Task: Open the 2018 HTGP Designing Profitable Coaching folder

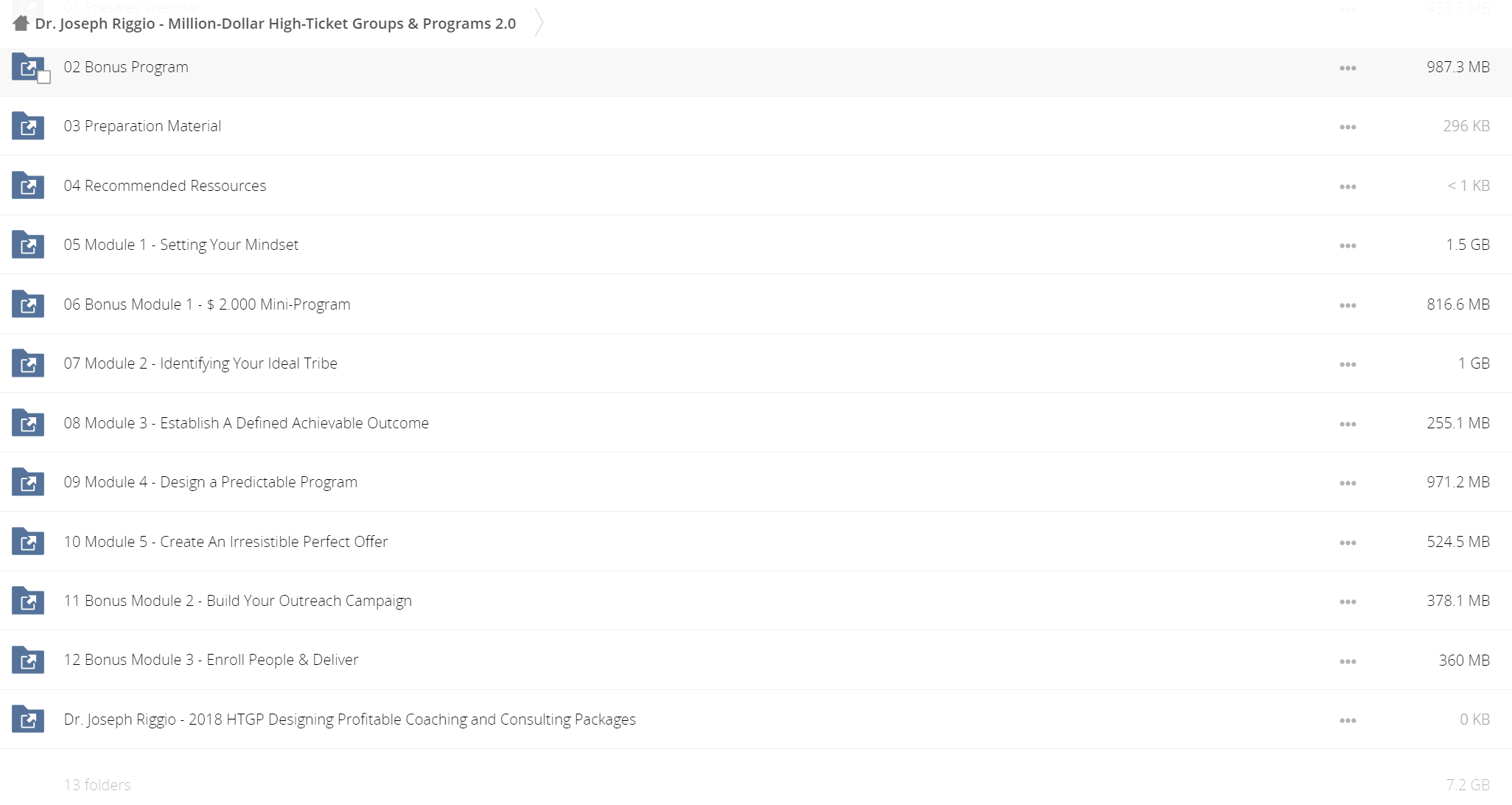Action: (x=350, y=719)
